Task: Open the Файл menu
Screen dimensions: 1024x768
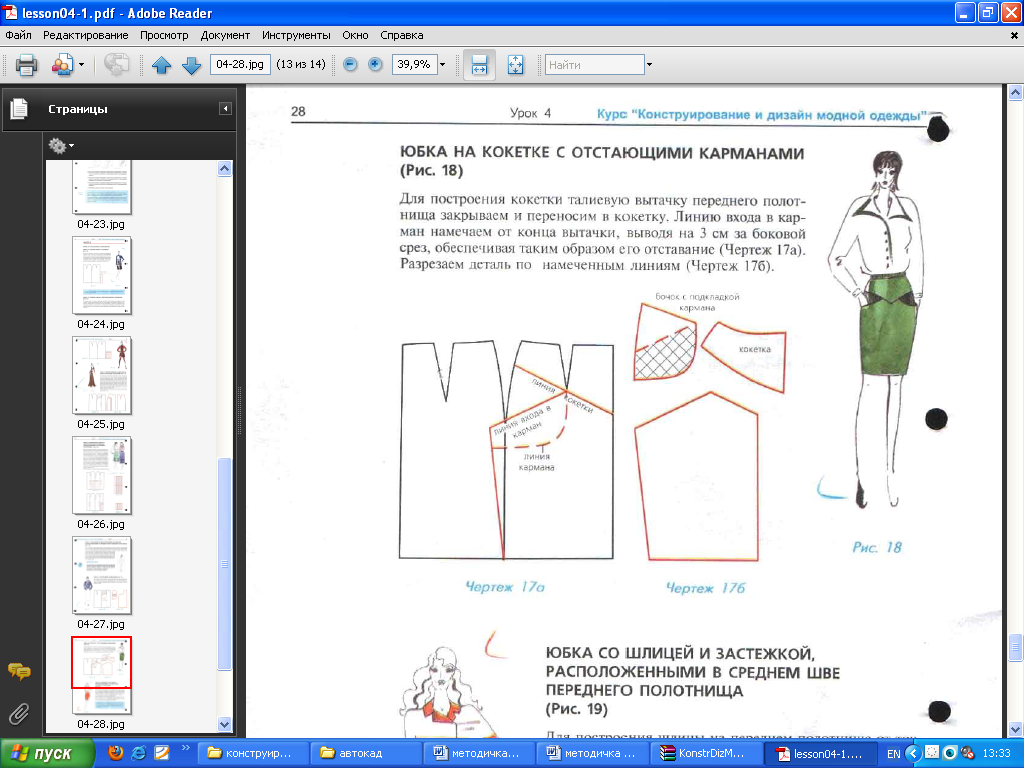Action: coord(18,35)
